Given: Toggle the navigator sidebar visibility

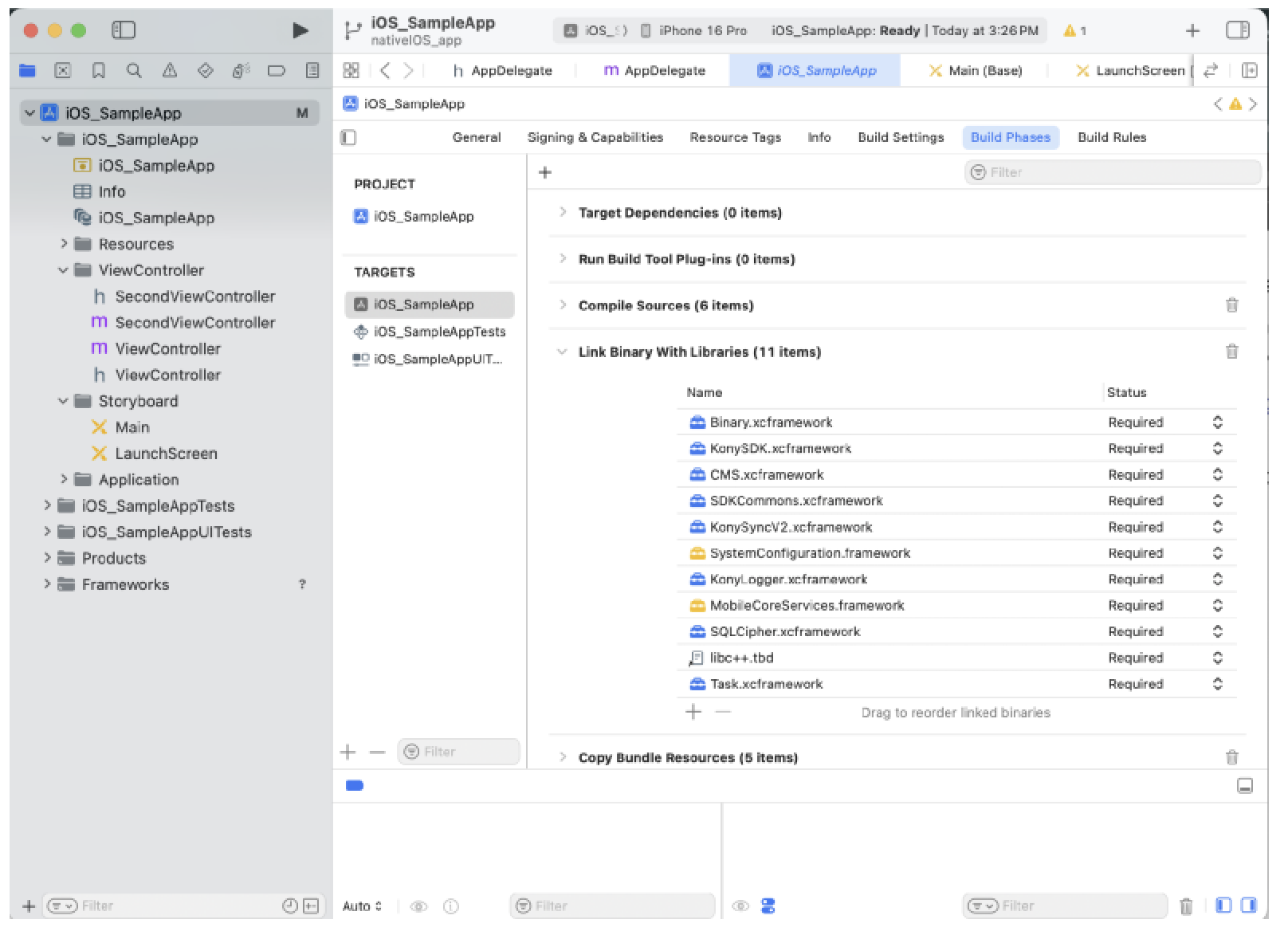Looking at the screenshot, I should tap(124, 30).
